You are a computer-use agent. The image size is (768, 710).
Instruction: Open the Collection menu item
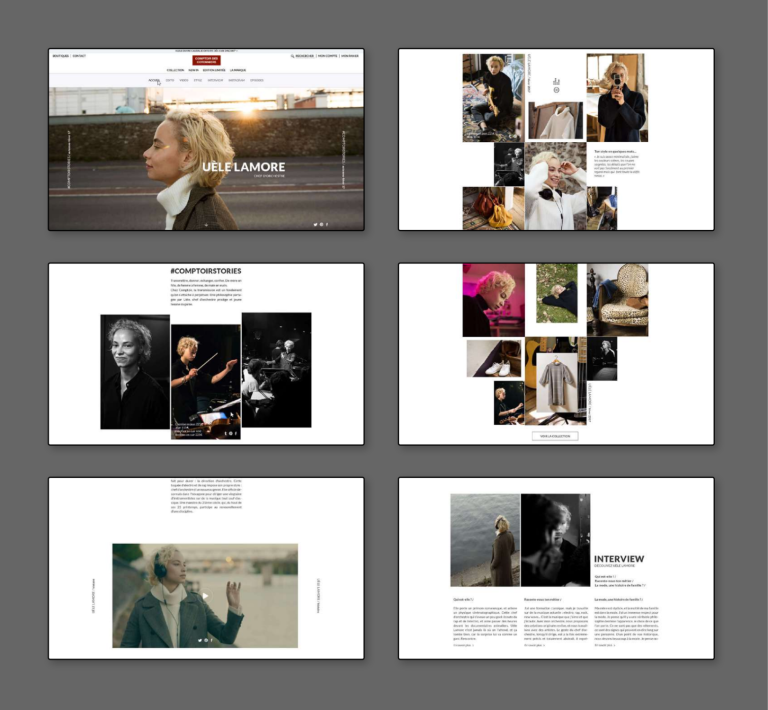(x=175, y=70)
